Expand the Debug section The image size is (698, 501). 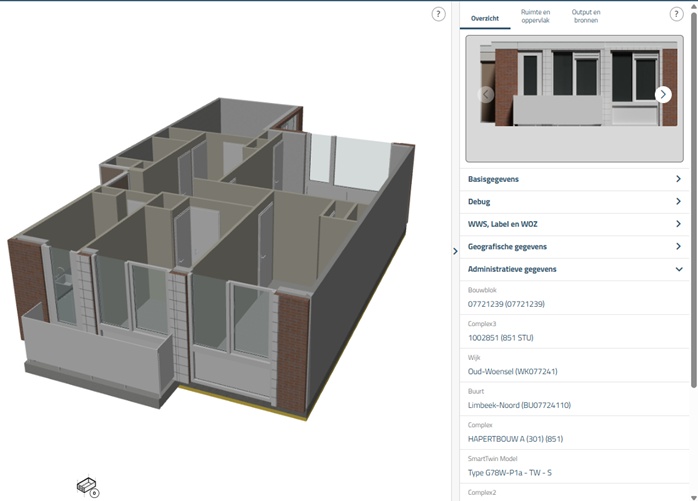[574, 202]
